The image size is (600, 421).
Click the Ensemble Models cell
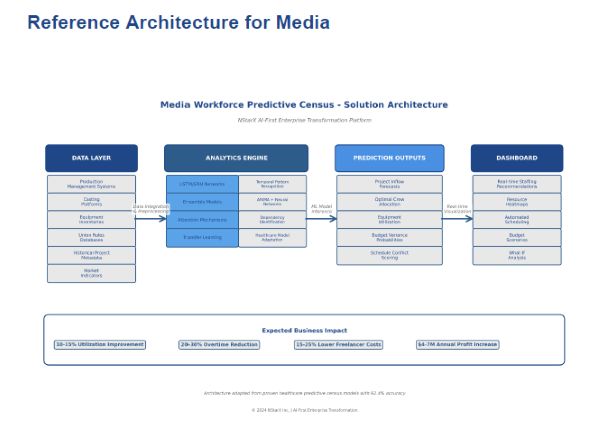click(x=202, y=202)
